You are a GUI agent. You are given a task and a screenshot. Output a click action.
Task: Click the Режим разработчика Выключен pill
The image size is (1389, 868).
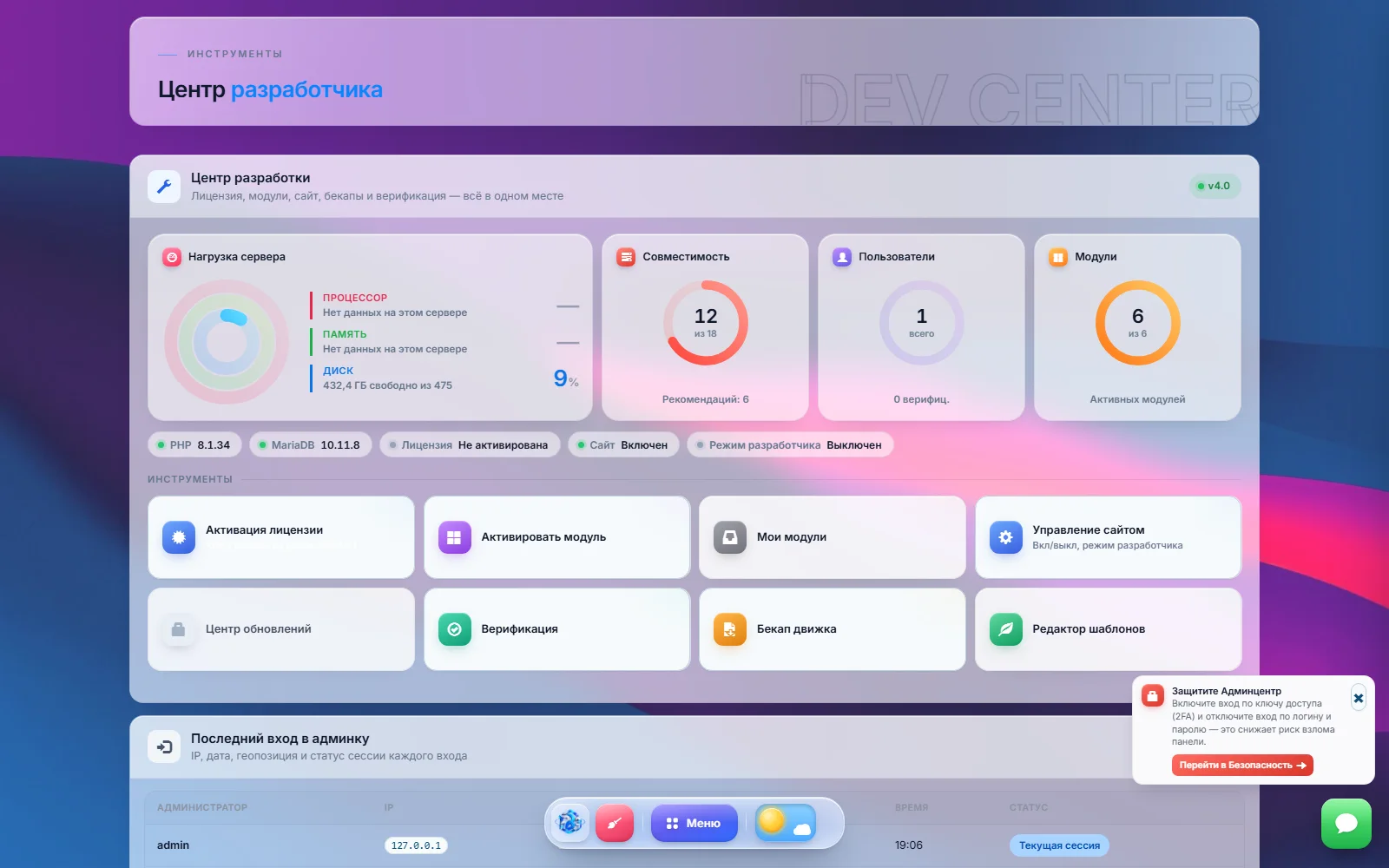[790, 445]
